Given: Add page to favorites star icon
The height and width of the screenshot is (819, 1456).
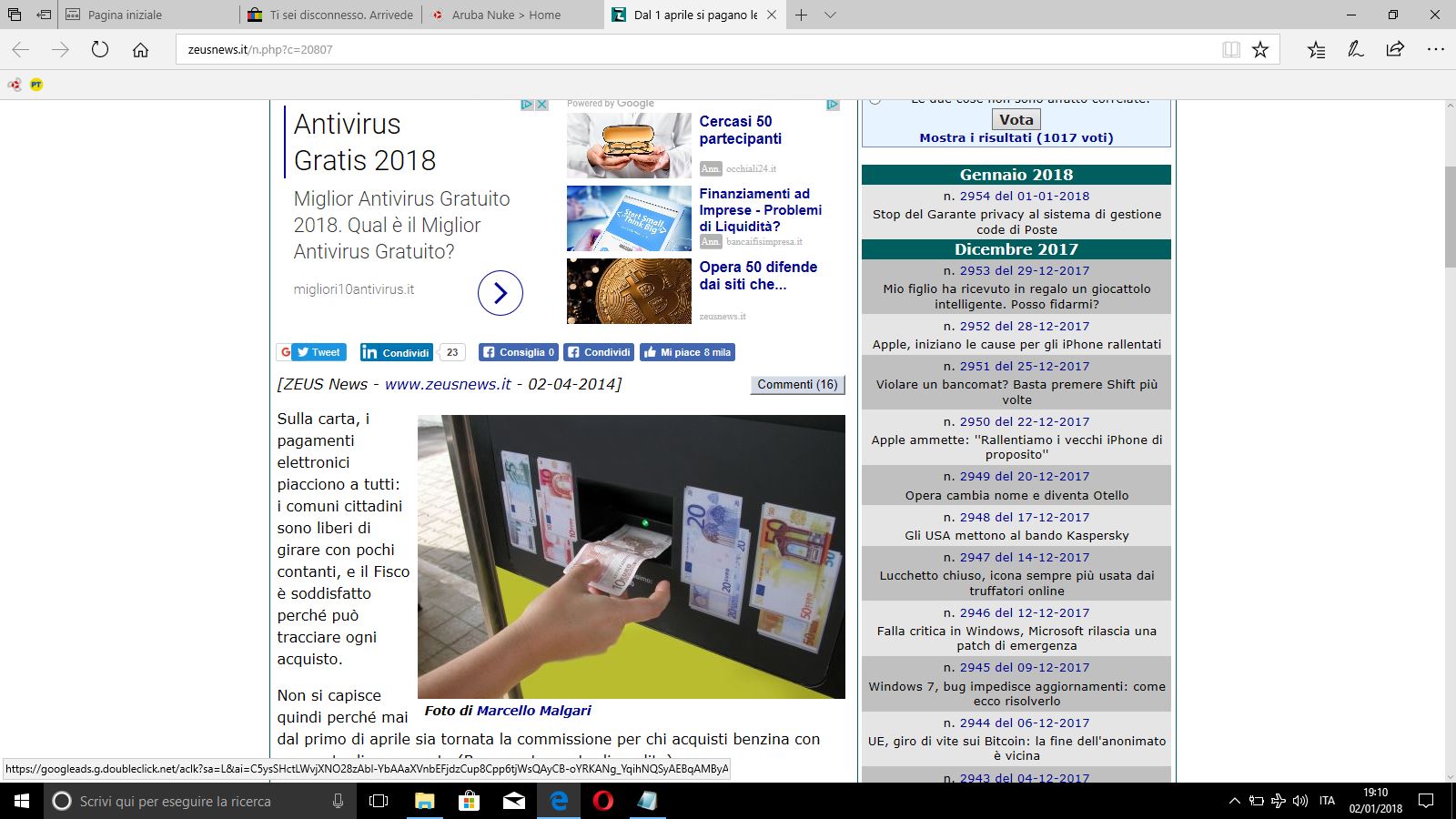Looking at the screenshot, I should [1260, 50].
